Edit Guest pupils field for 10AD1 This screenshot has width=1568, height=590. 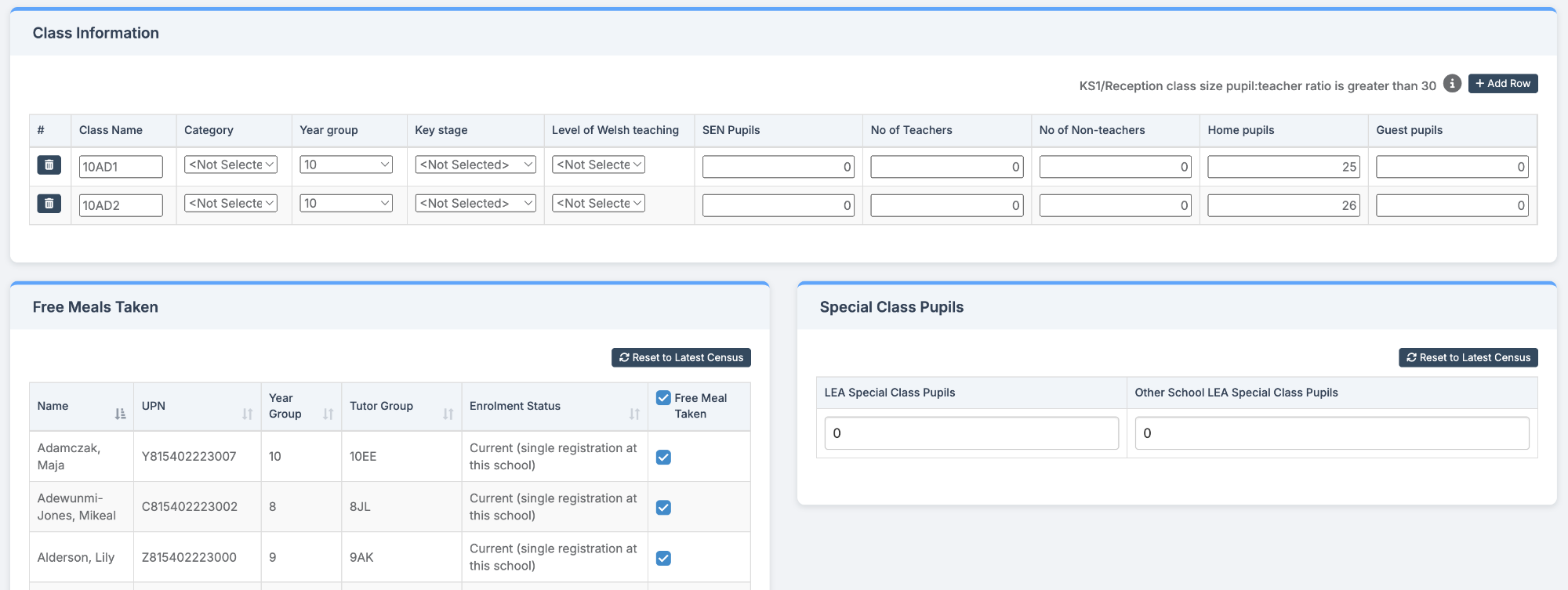pyautogui.click(x=1453, y=166)
